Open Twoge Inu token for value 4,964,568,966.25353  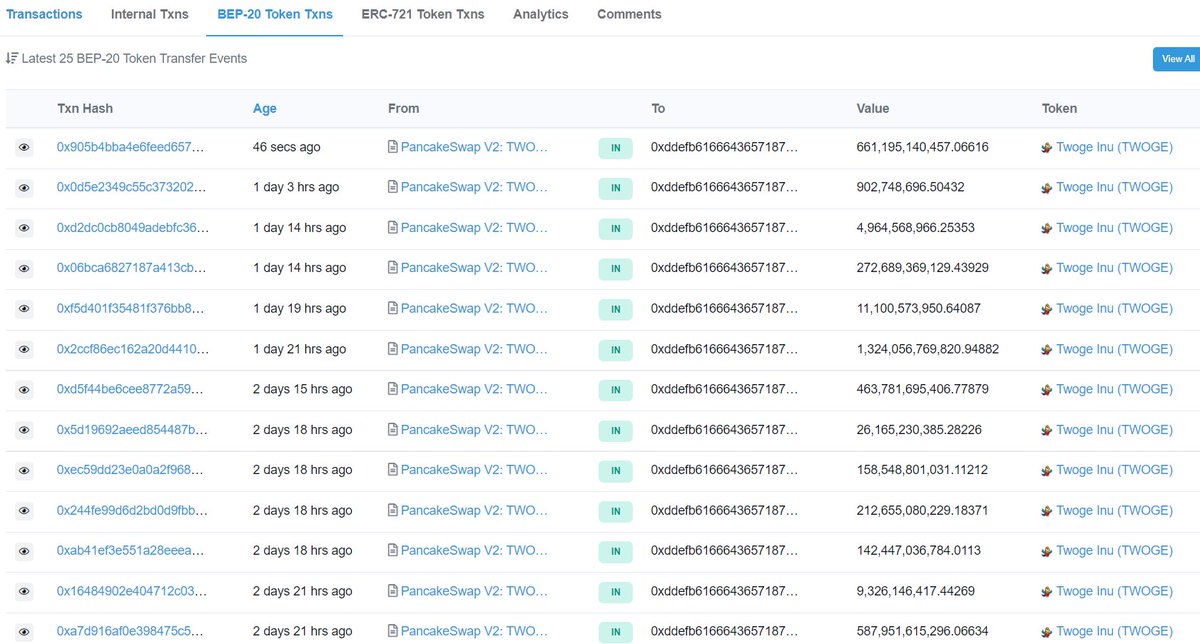[x=1114, y=228]
